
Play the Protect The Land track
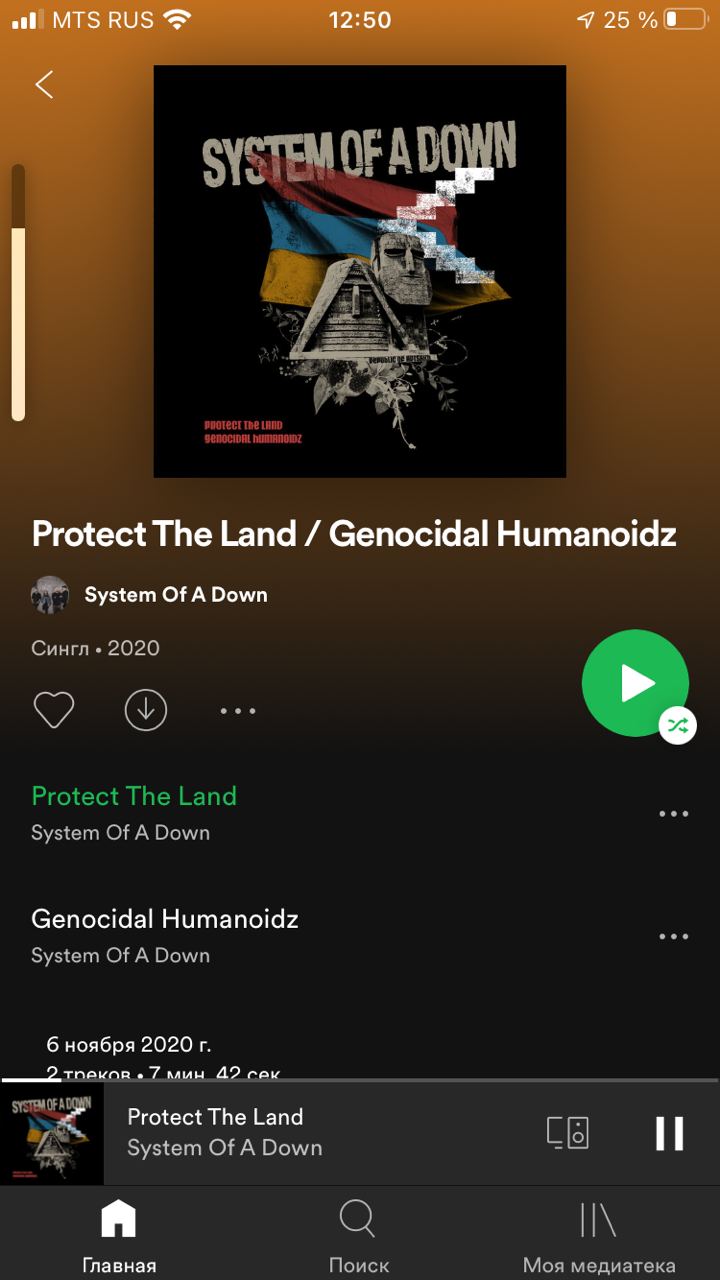(134, 796)
